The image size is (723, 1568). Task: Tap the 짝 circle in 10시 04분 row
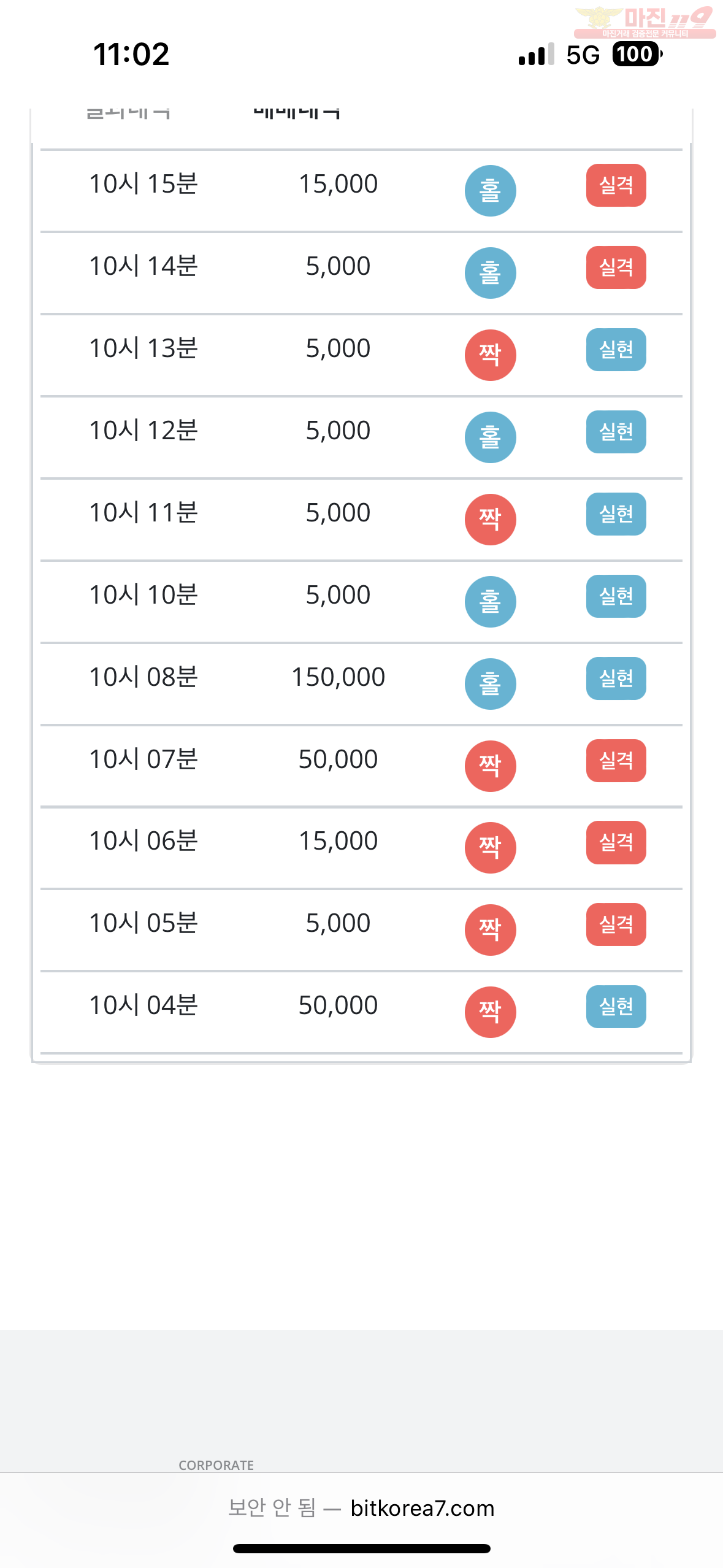490,1012
